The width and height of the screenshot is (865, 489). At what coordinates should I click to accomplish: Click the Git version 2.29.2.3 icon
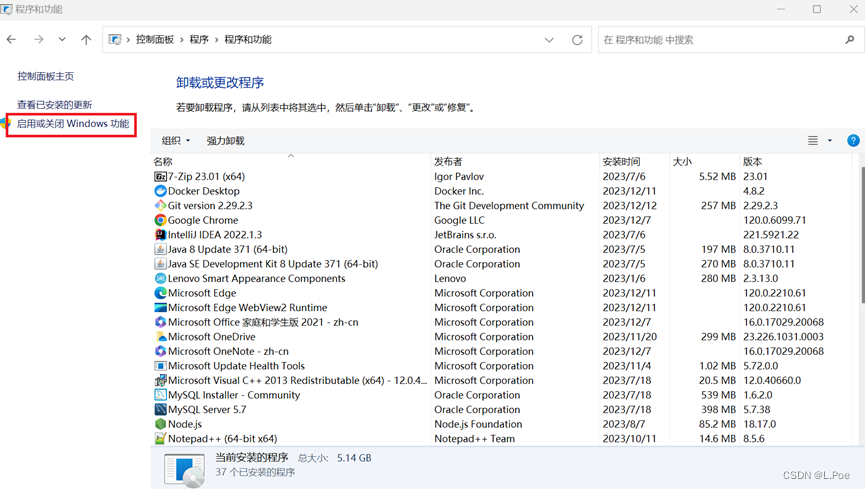click(160, 205)
